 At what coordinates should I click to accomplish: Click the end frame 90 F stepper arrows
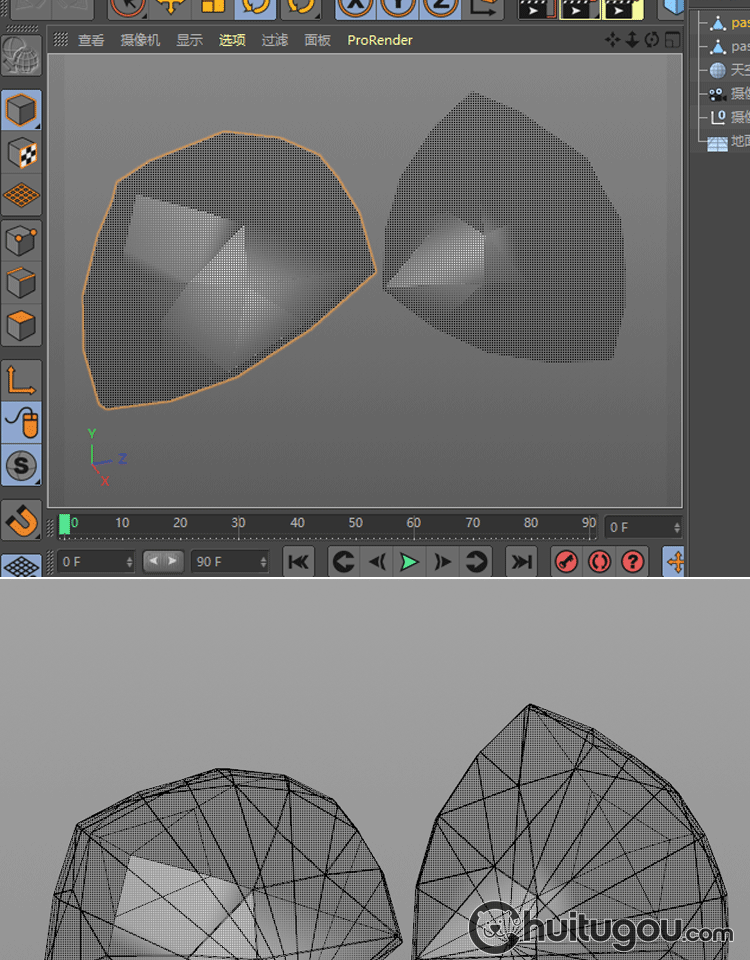(264, 562)
